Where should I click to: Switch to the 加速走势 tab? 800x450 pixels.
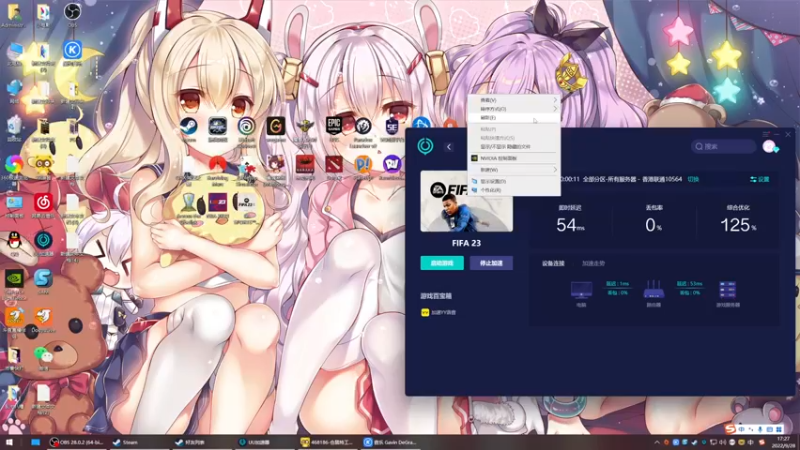click(x=593, y=263)
